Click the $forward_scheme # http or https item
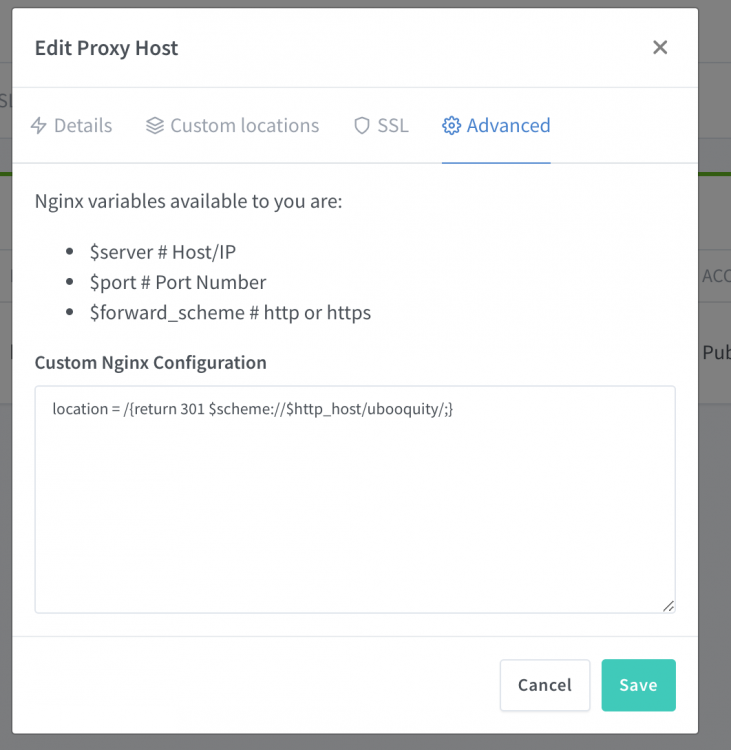731x750 pixels. [x=230, y=313]
